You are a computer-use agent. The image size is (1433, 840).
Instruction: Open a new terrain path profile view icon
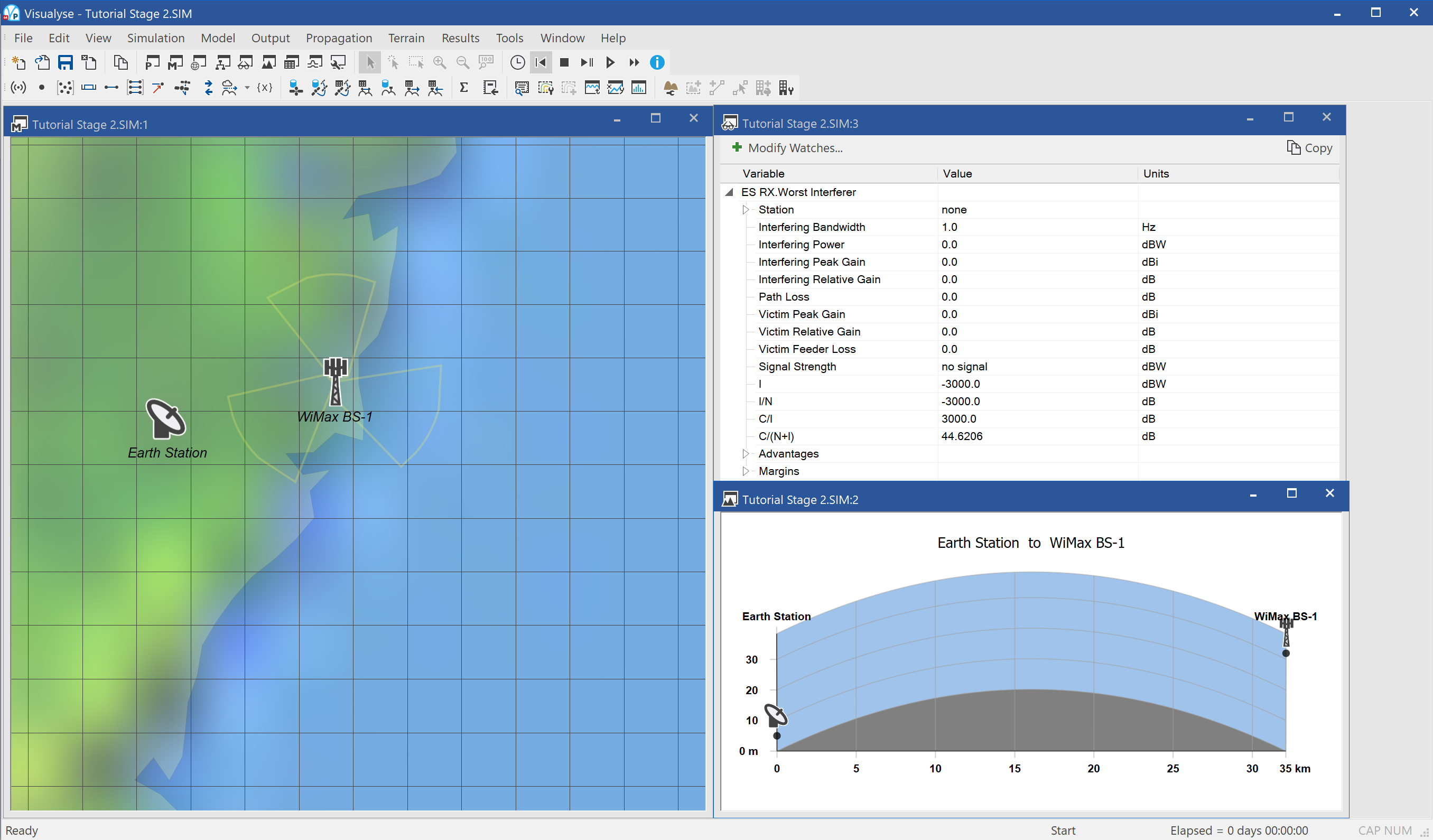268,62
